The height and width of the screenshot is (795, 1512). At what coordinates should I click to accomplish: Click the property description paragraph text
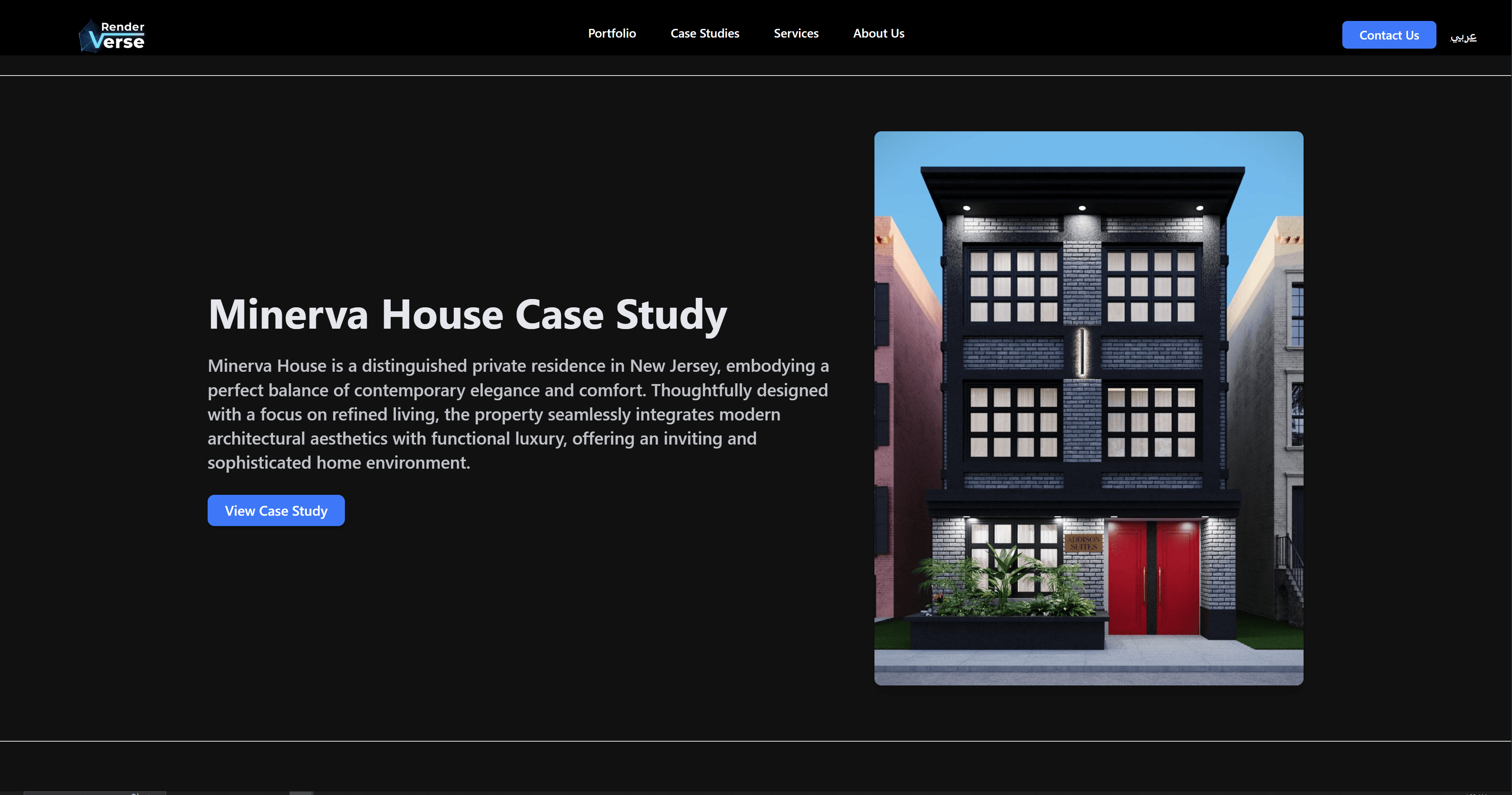pos(517,414)
